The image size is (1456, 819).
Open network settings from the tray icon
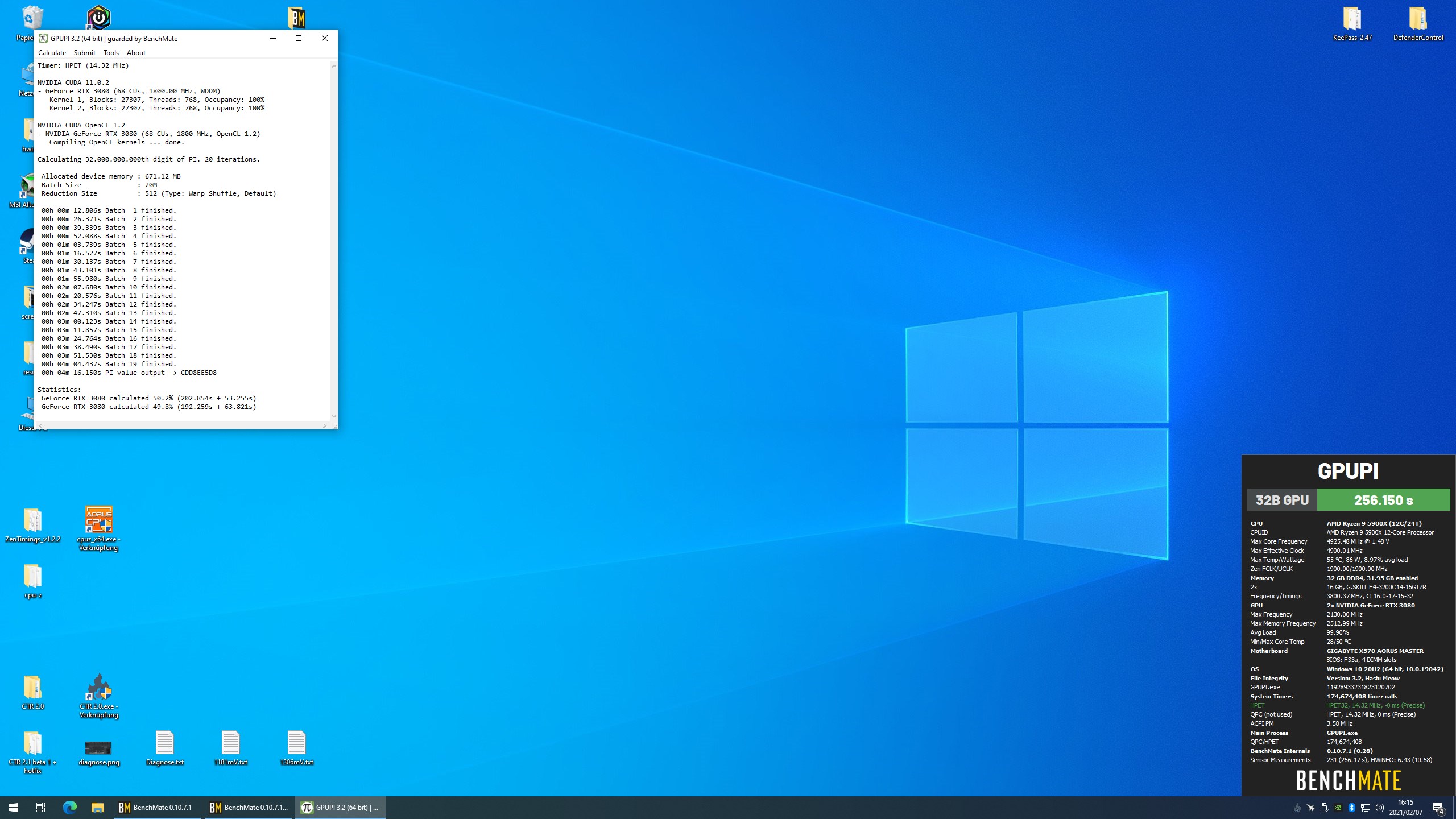pyautogui.click(x=1366, y=808)
